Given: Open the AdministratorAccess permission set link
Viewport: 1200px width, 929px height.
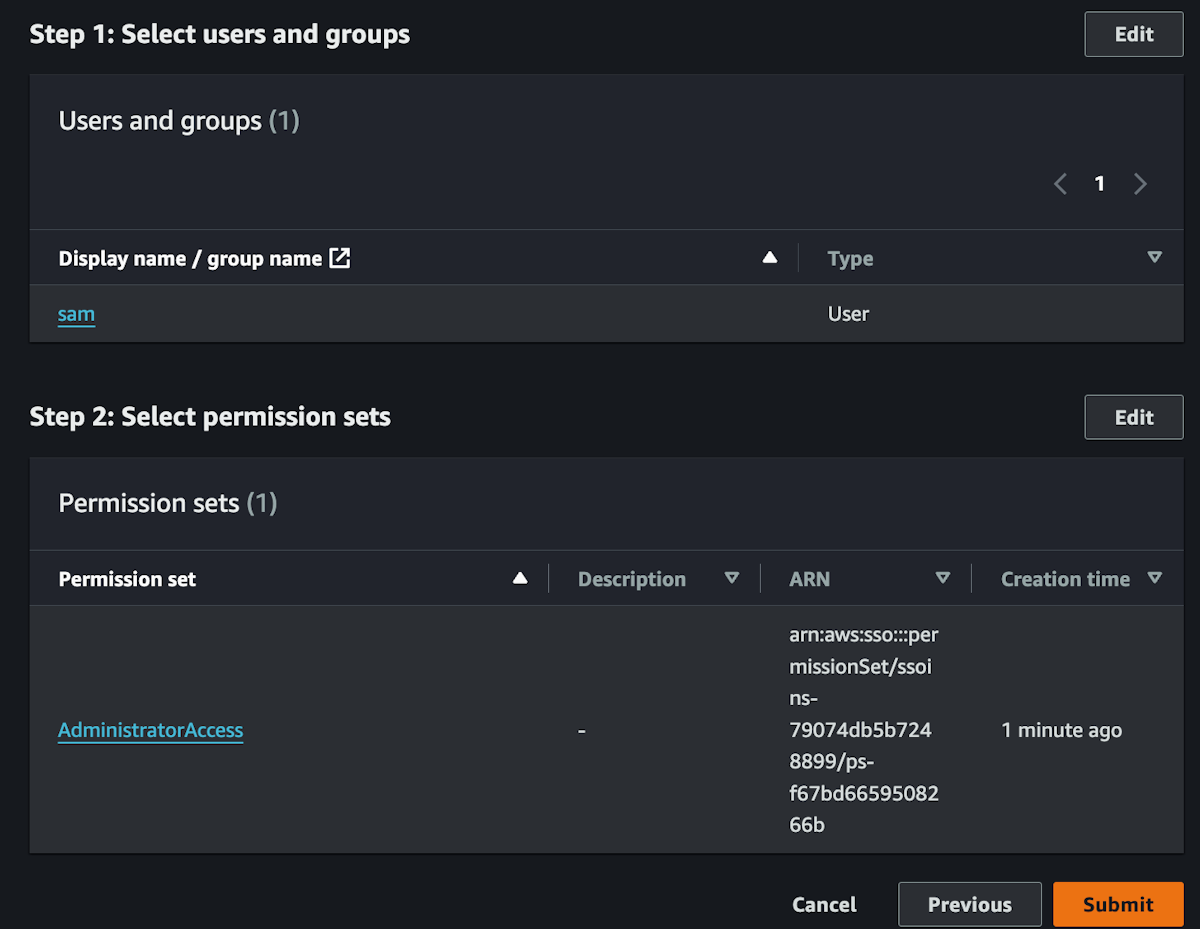Looking at the screenshot, I should [x=150, y=730].
